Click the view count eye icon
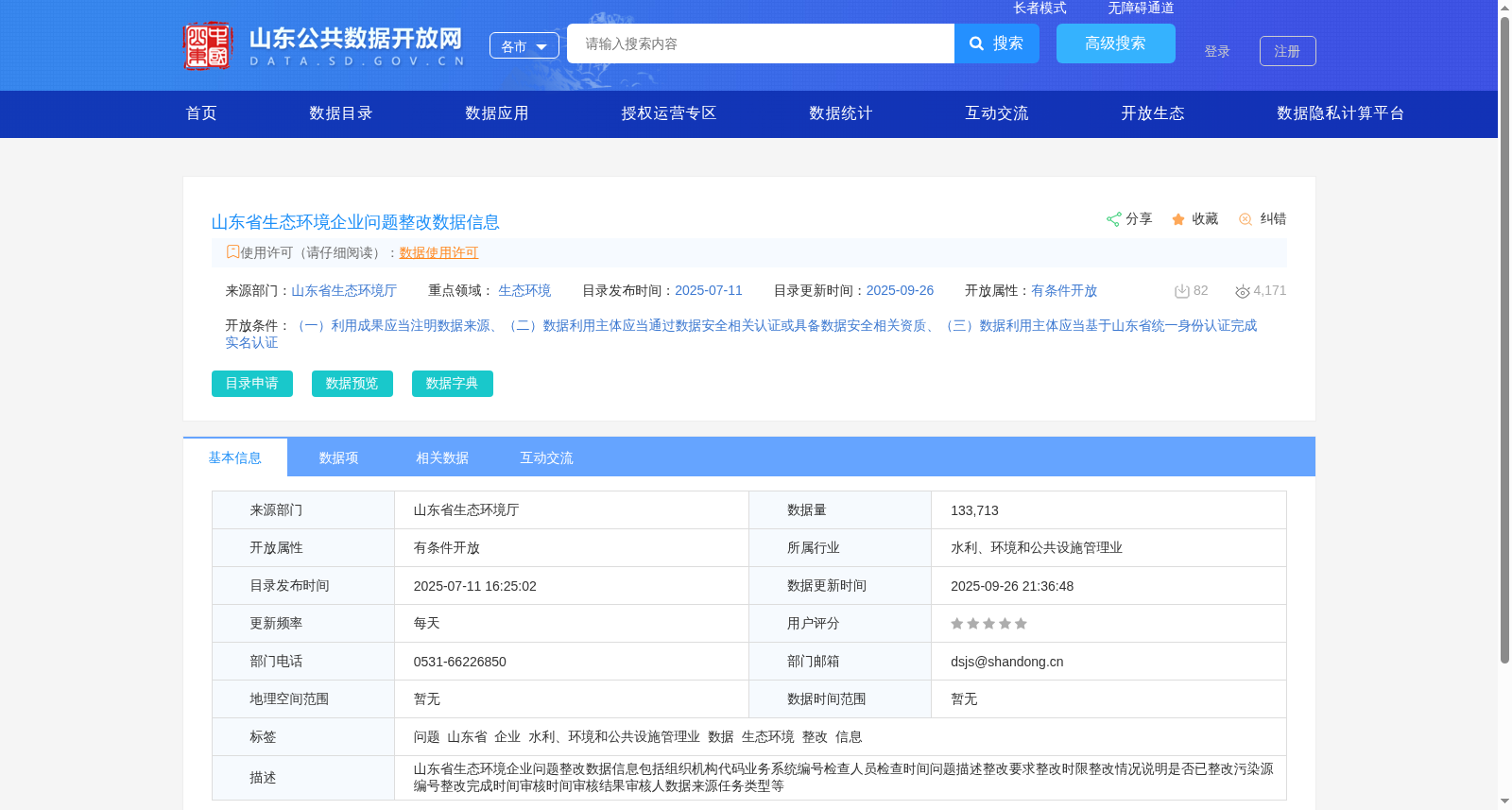Image resolution: width=1512 pixels, height=810 pixels. pyautogui.click(x=1243, y=291)
